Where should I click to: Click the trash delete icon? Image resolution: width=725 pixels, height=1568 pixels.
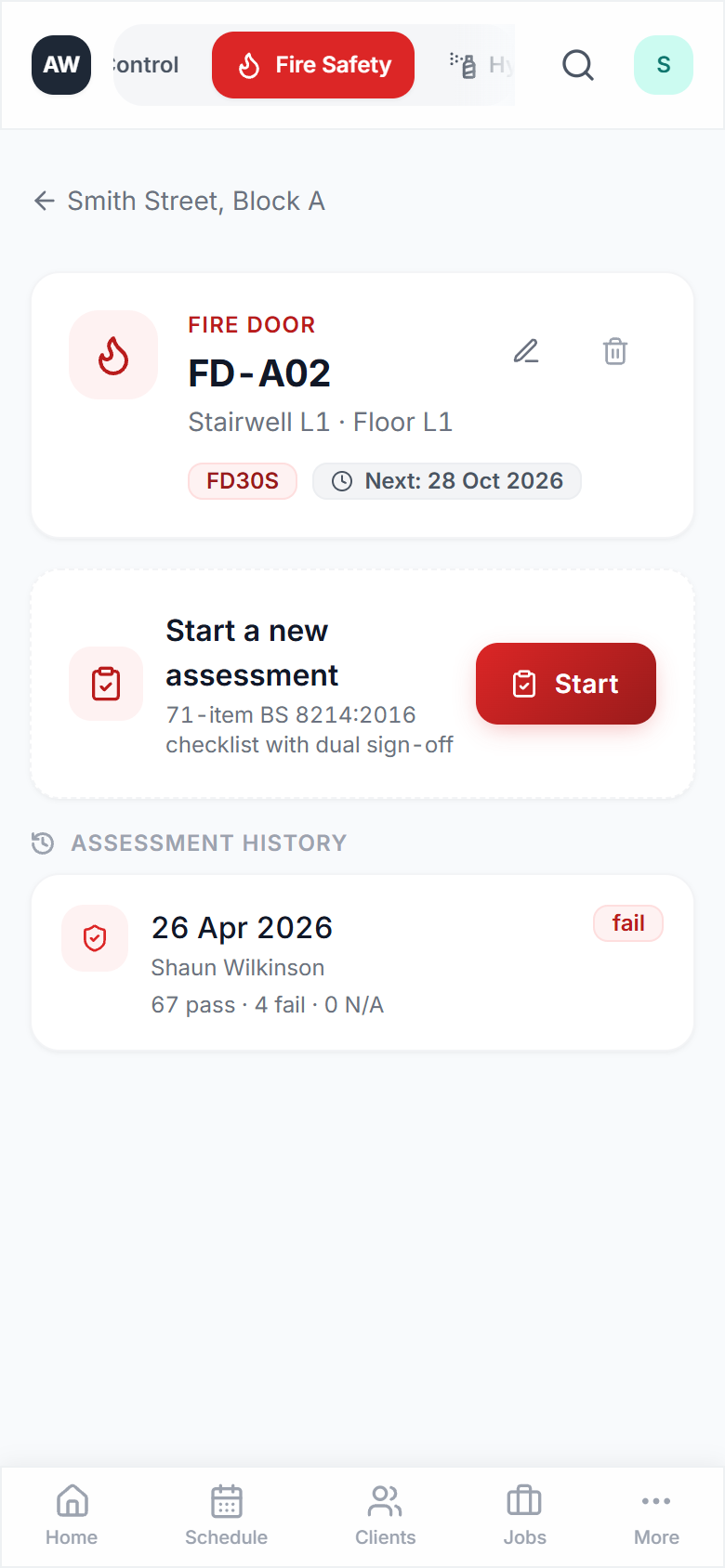(615, 351)
